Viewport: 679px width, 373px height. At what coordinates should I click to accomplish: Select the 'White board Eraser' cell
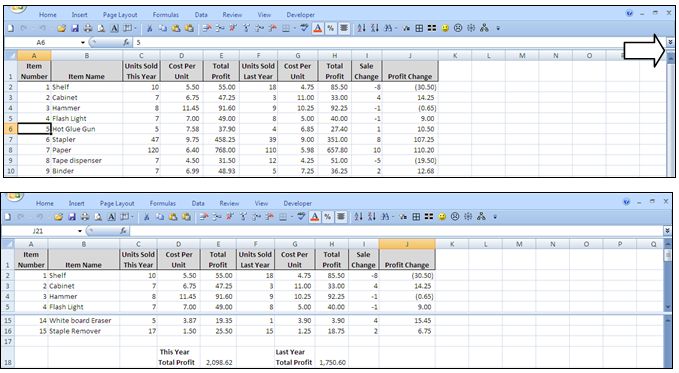84,321
